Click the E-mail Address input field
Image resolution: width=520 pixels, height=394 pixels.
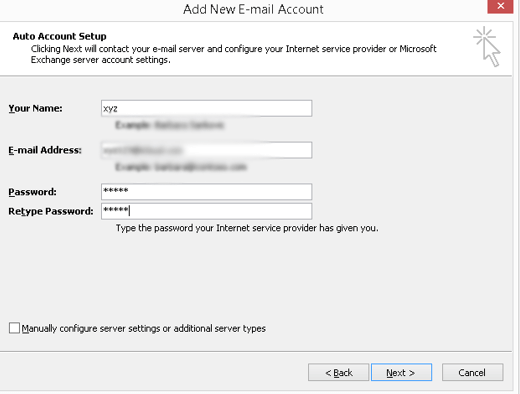pos(206,150)
